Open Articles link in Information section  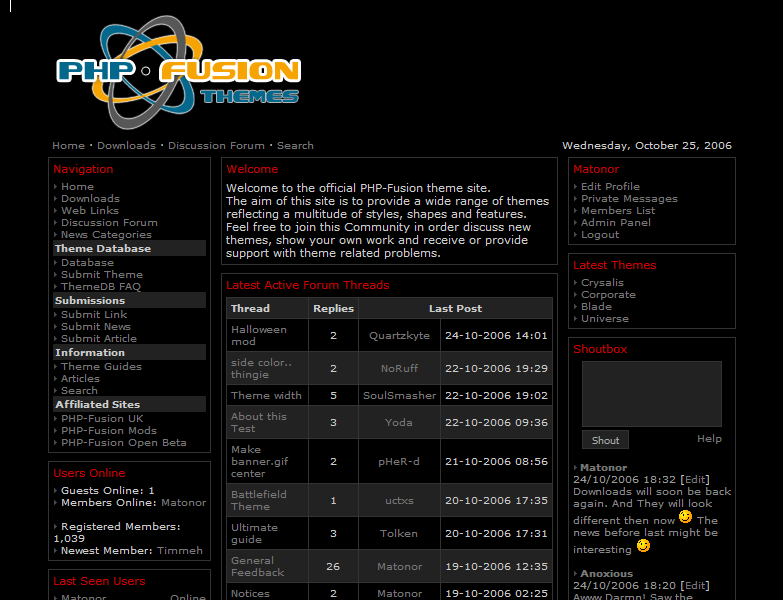pyautogui.click(x=80, y=378)
